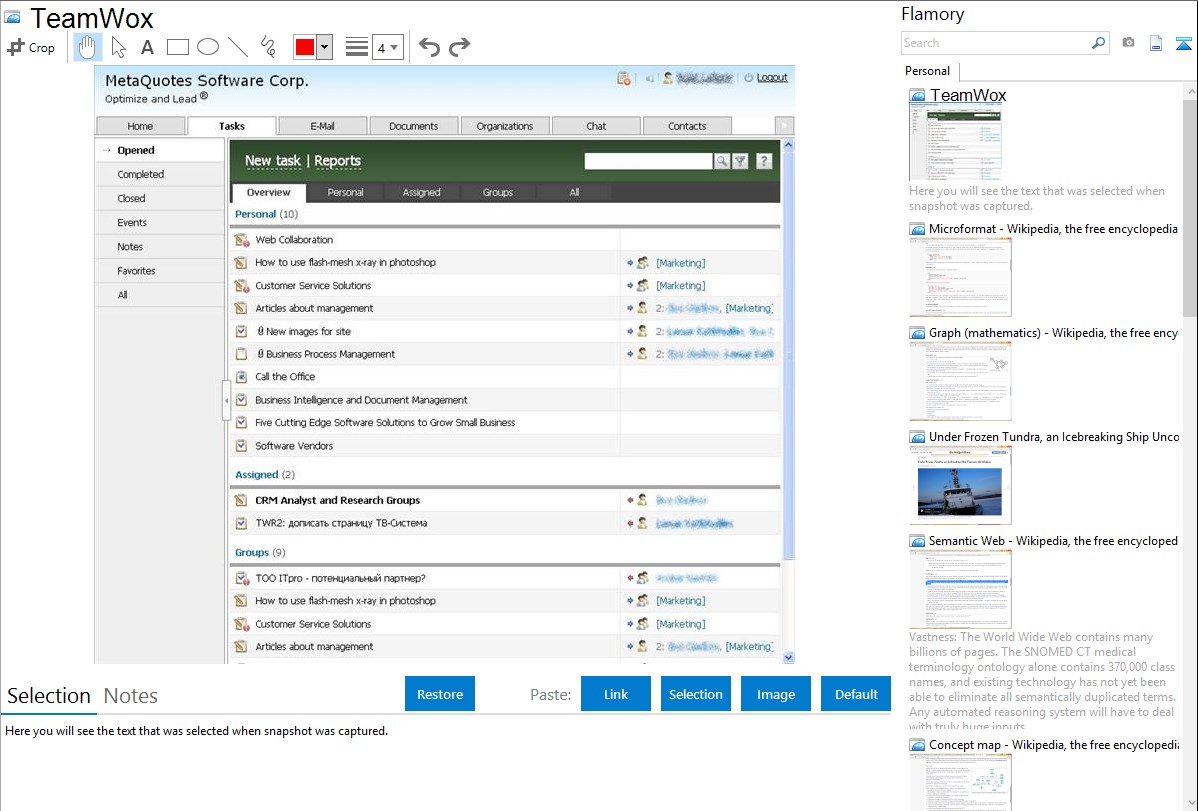
Task: Click the magnifier in Flamory search box
Action: pyautogui.click(x=1098, y=43)
